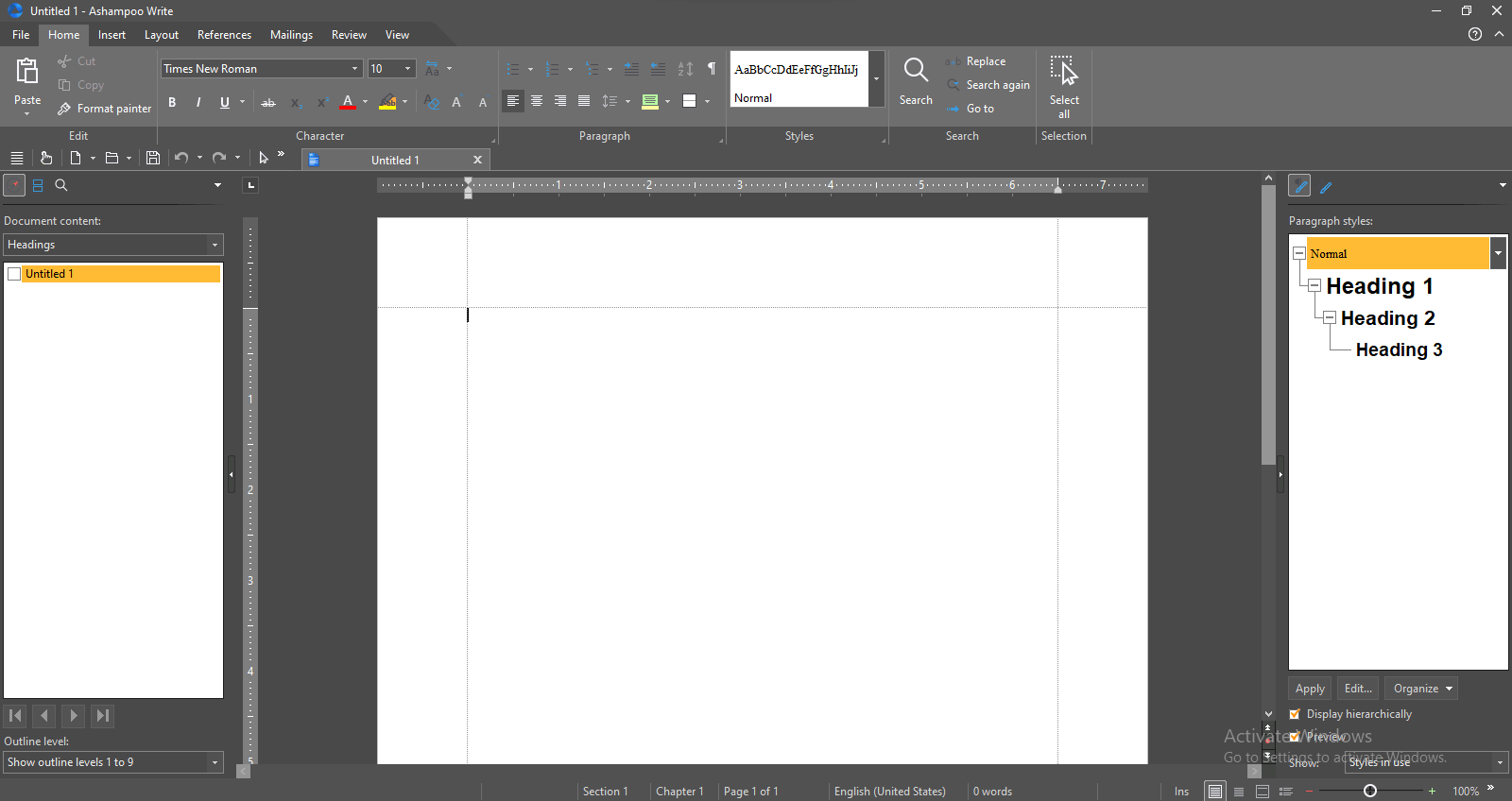Viewport: 1512px width, 801px height.
Task: Click the zoom slider handle in status bar
Action: [x=1370, y=791]
